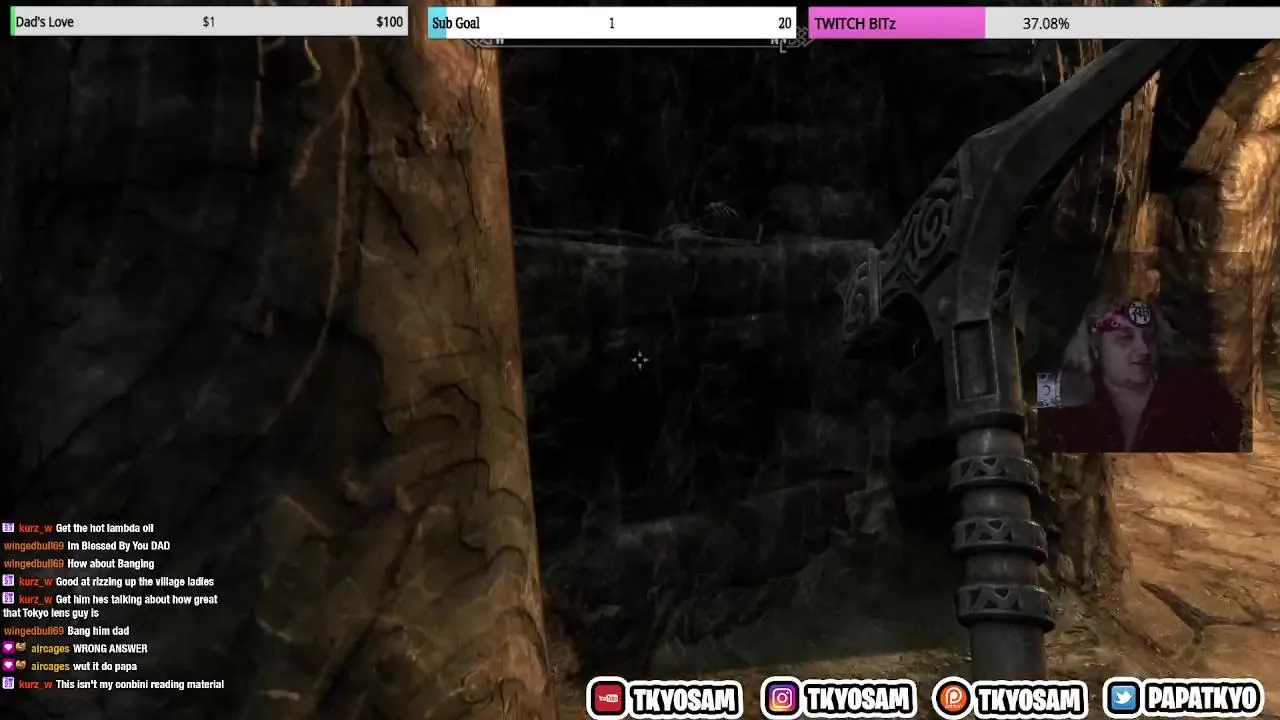
Task: Click the YouTube logo icon
Action: tap(607, 698)
